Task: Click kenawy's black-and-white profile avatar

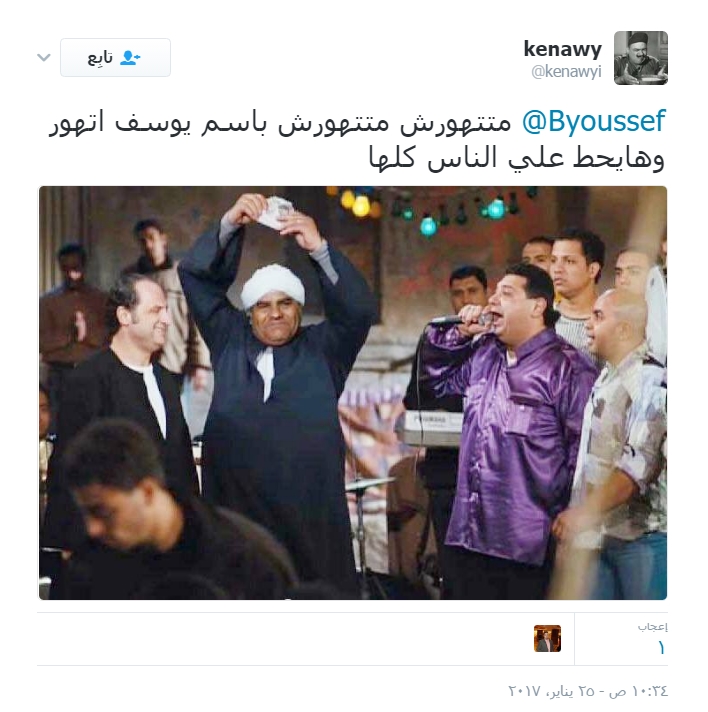Action: tap(641, 58)
